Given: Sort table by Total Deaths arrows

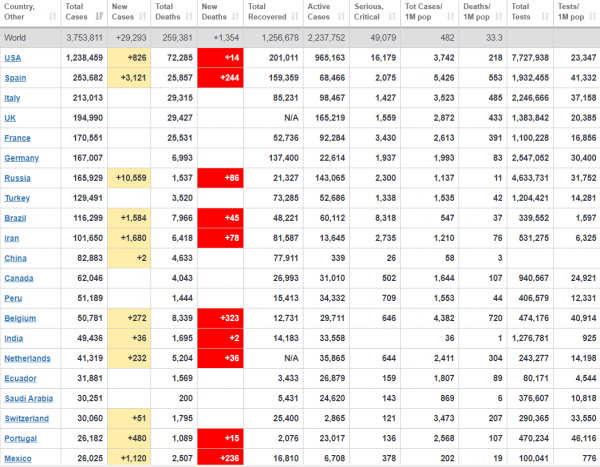Looking at the screenshot, I should pyautogui.click(x=189, y=16).
